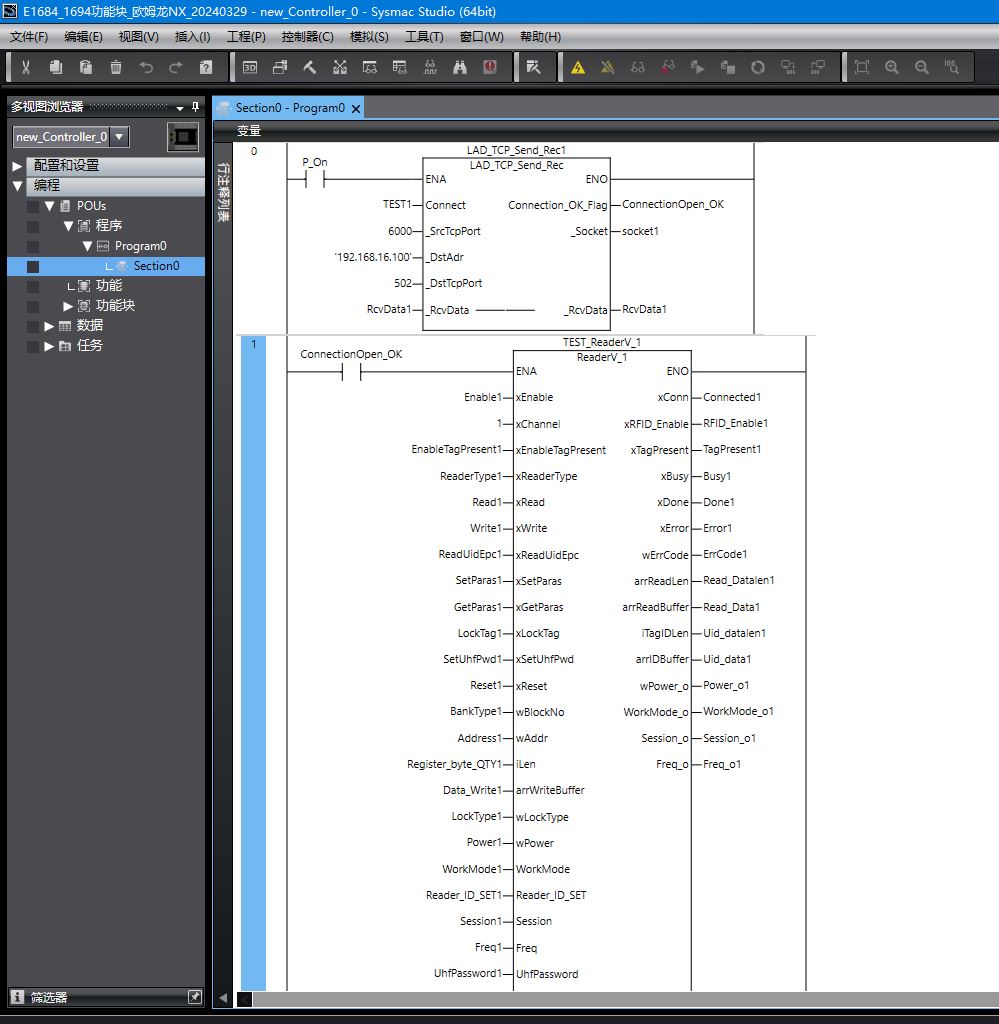
Task: Click the zoom out magnifier icon
Action: [922, 67]
